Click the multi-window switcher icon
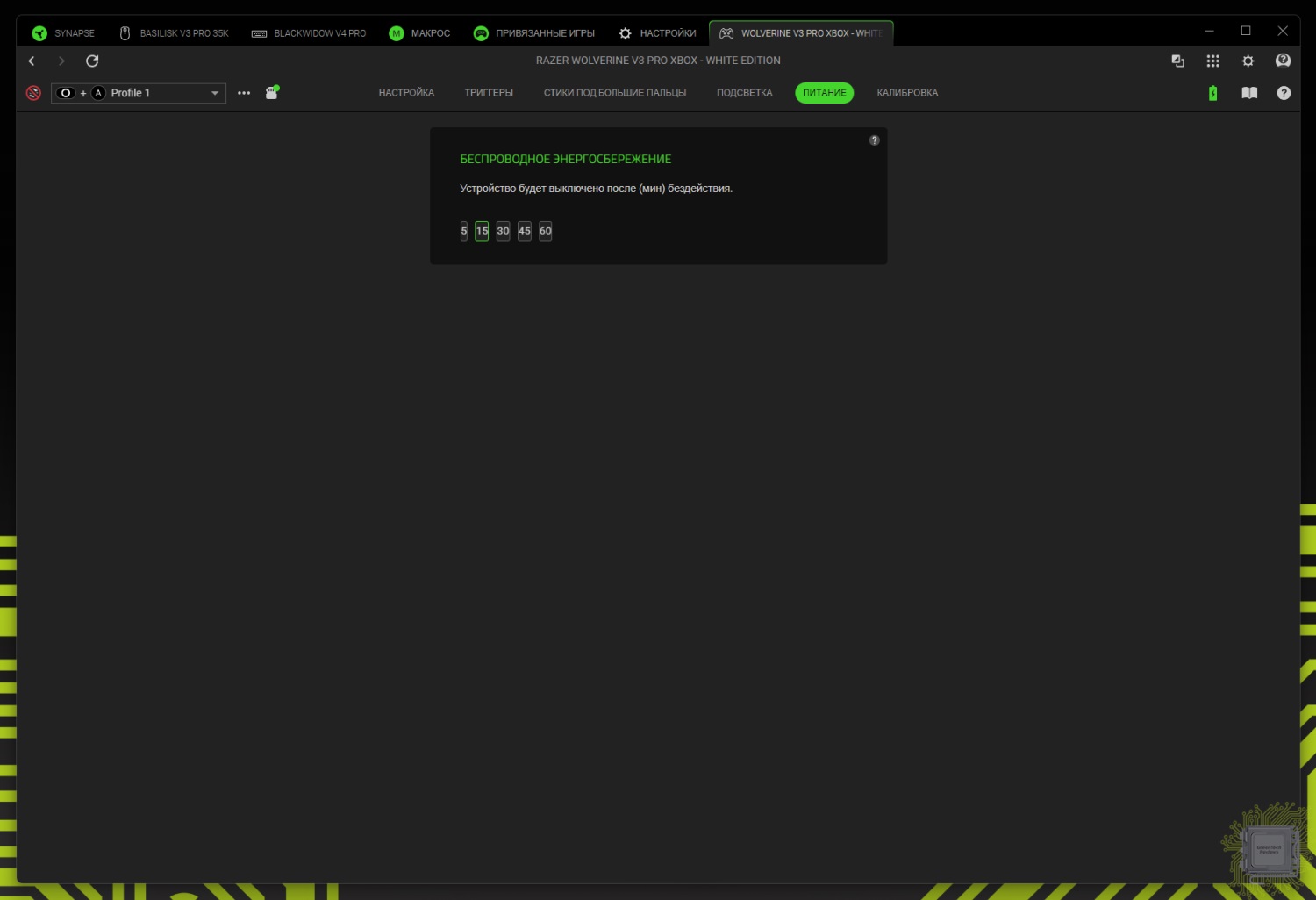 click(1177, 61)
